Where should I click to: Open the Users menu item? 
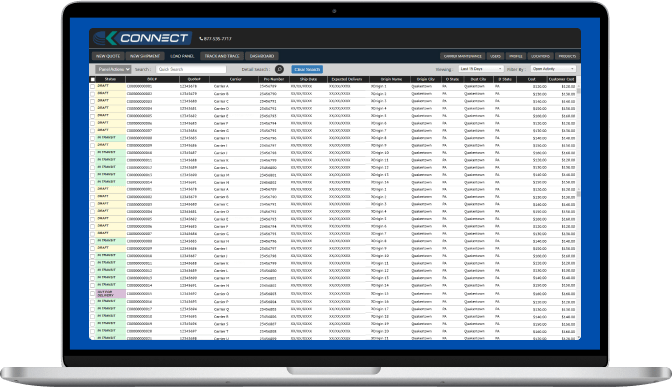pyautogui.click(x=495, y=56)
